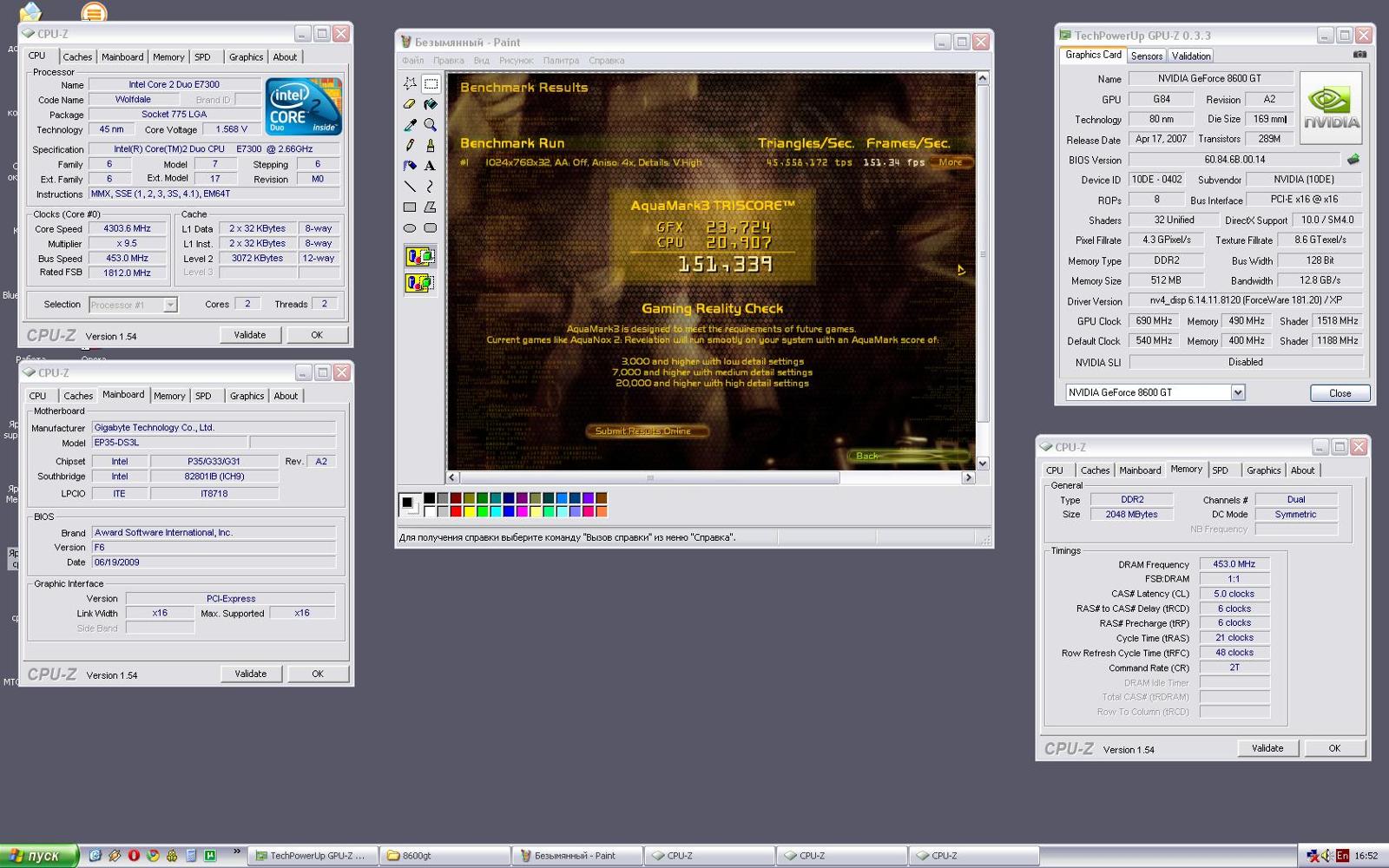Viewport: 1389px width, 868px height.
Task: Open the Палитра menu in Paint
Action: tap(561, 61)
